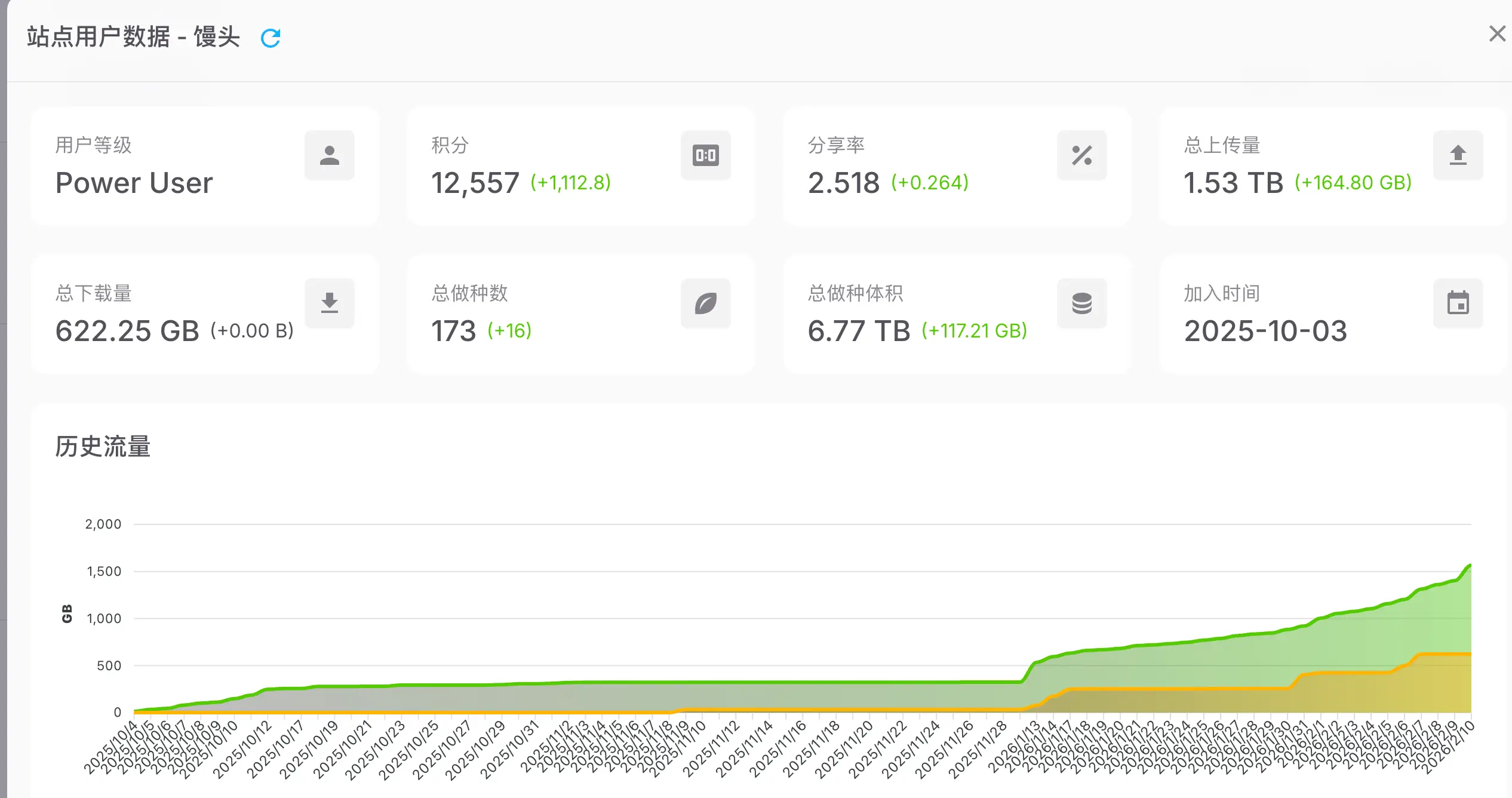Click the share ratio percent icon
Screen dimensions: 1512x798
click(1081, 155)
